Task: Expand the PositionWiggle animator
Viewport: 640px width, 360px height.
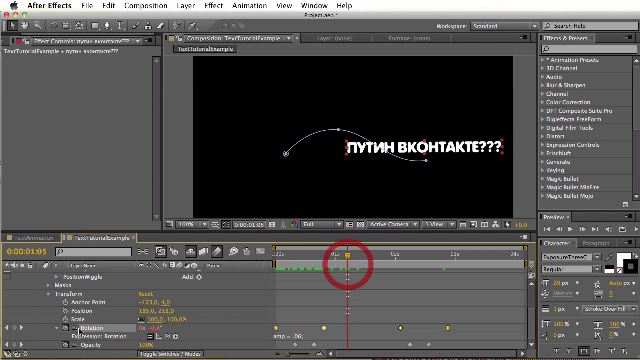Action: pyautogui.click(x=56, y=277)
